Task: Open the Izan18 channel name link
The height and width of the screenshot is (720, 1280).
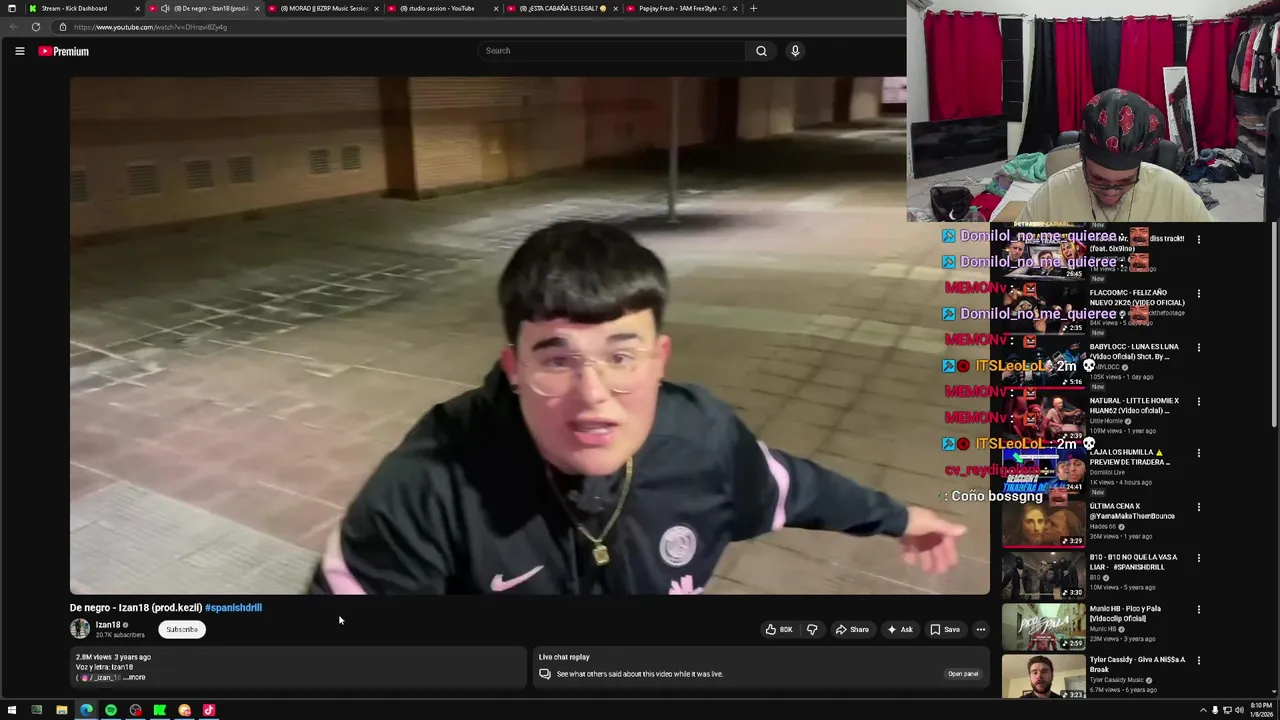Action: pyautogui.click(x=108, y=625)
